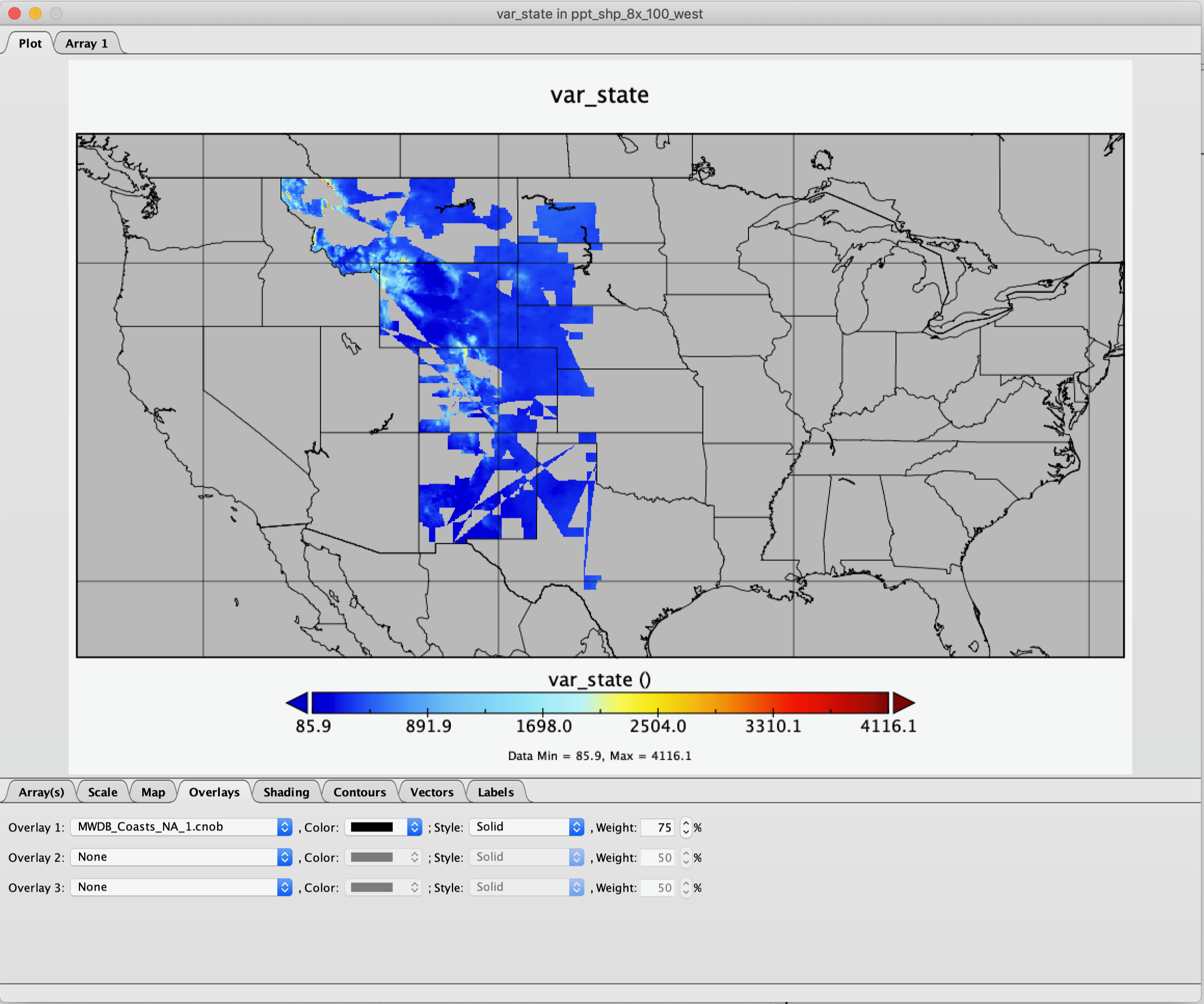This screenshot has height=1004, width=1204.
Task: Open the Shading tab
Action: click(x=286, y=792)
